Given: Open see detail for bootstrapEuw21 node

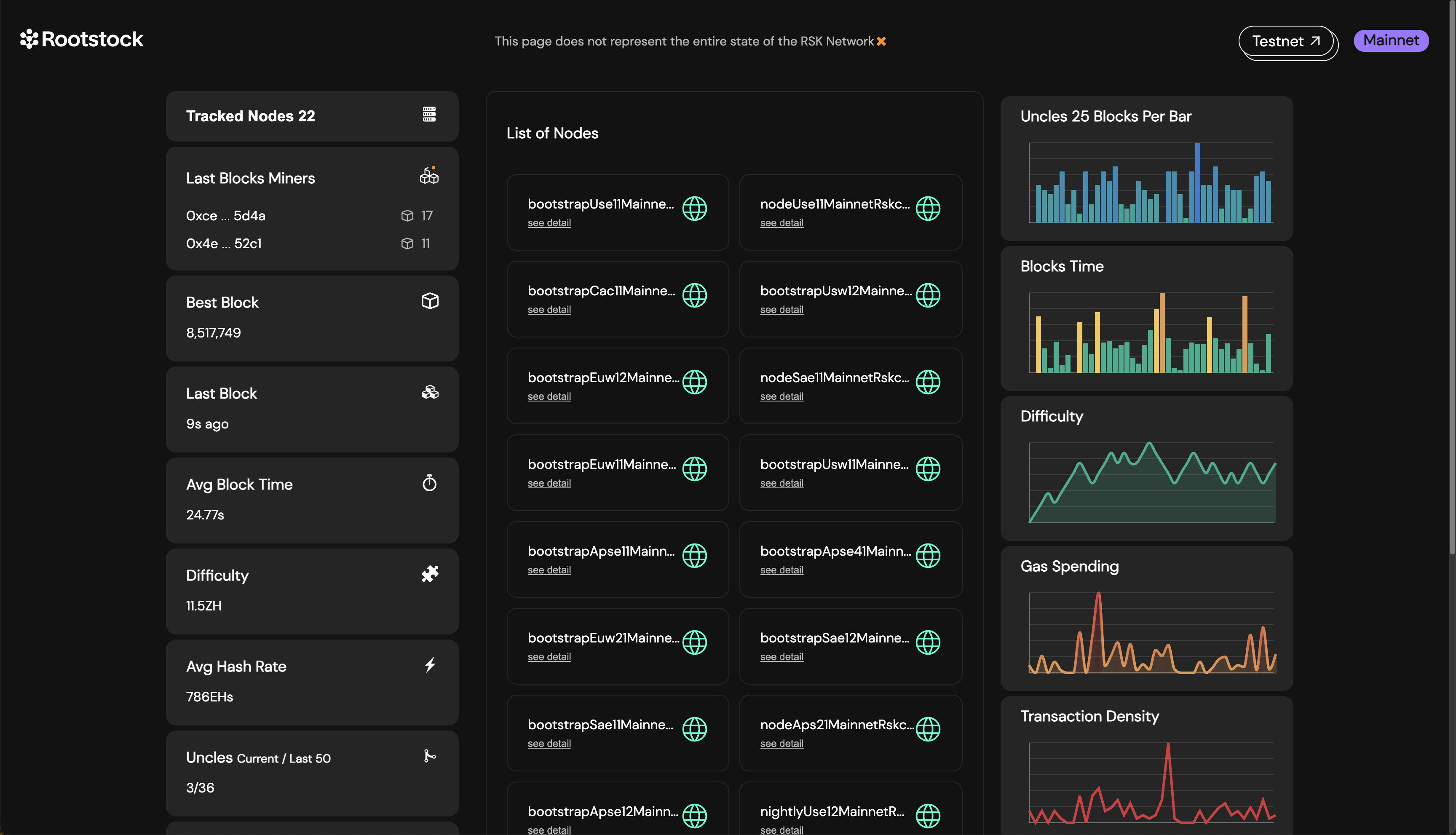Looking at the screenshot, I should pyautogui.click(x=549, y=656).
